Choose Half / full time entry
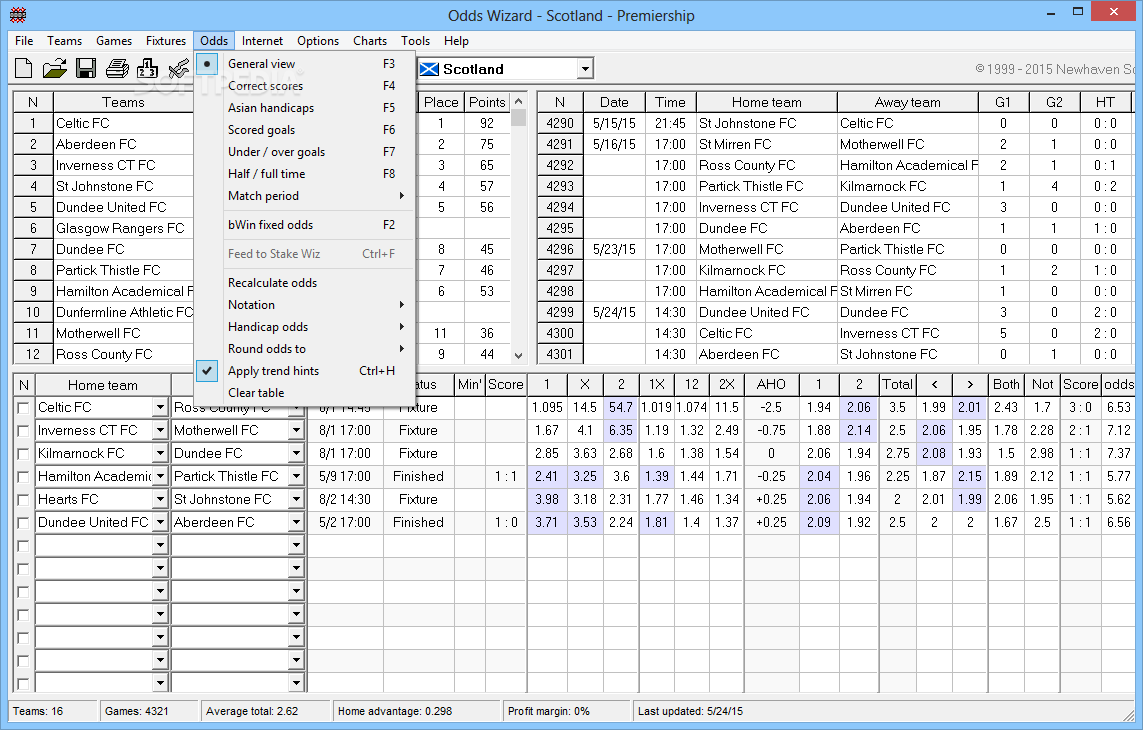Screen dimensions: 1143x730 (305, 174)
